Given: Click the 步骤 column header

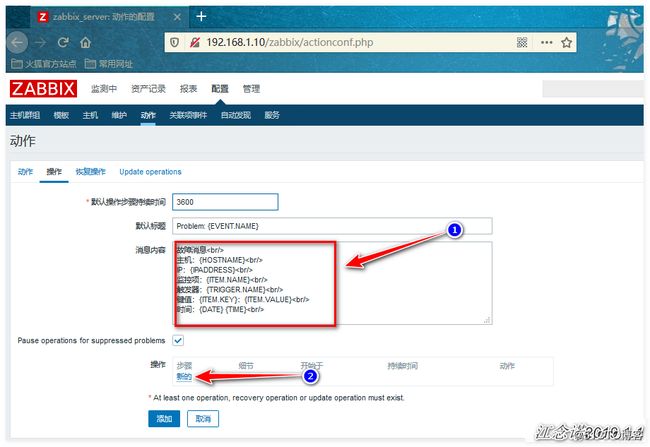Looking at the screenshot, I should coord(184,366).
